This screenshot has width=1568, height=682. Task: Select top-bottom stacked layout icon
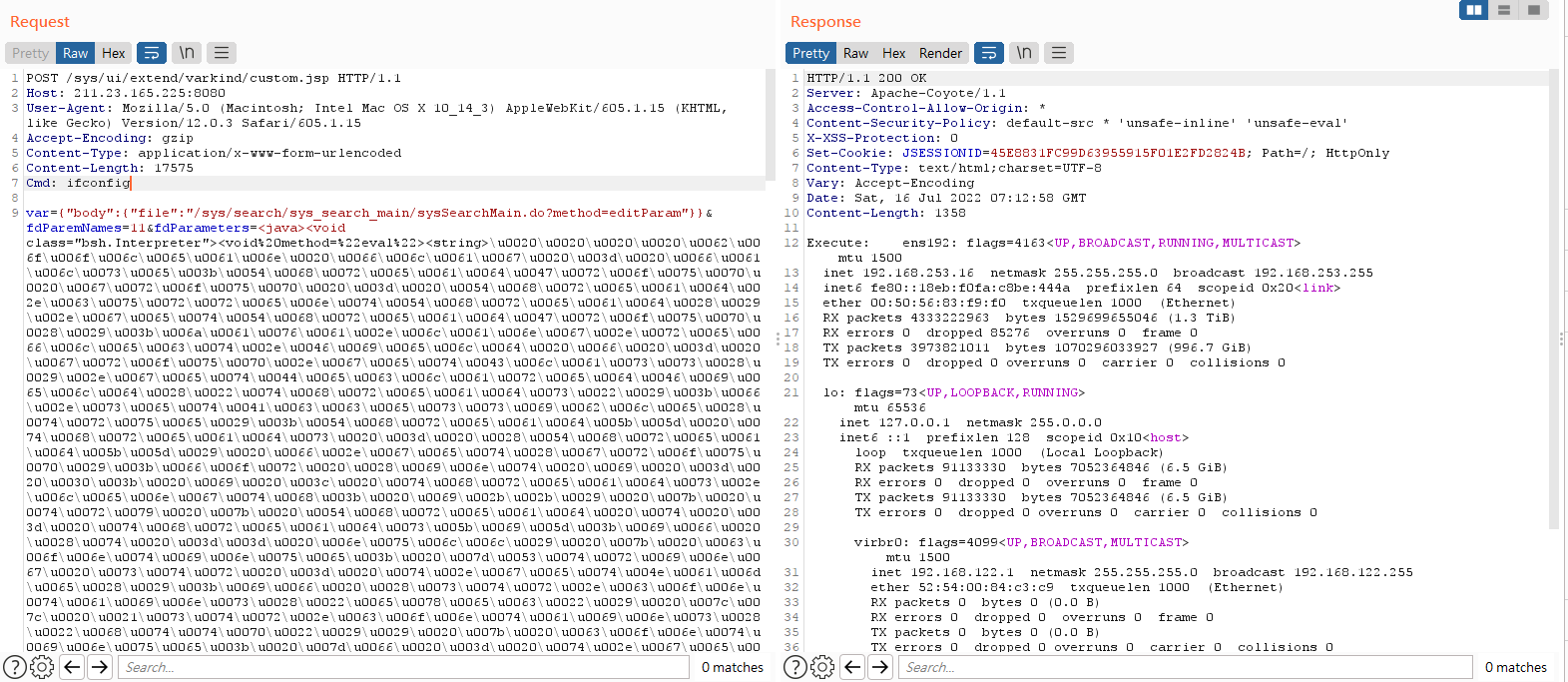pyautogui.click(x=1503, y=10)
